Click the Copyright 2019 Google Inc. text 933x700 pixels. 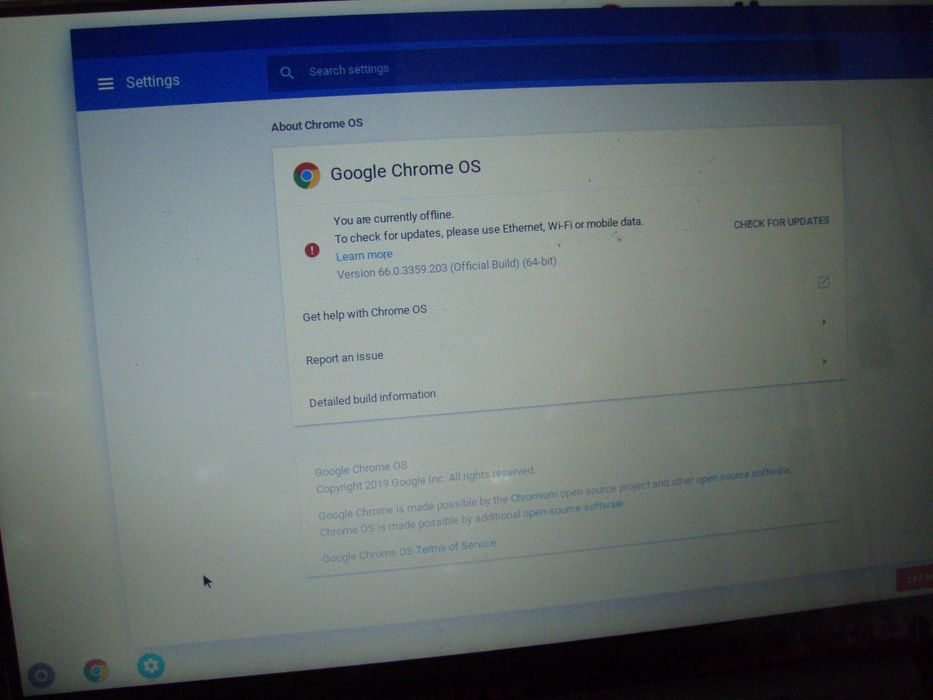pos(425,480)
